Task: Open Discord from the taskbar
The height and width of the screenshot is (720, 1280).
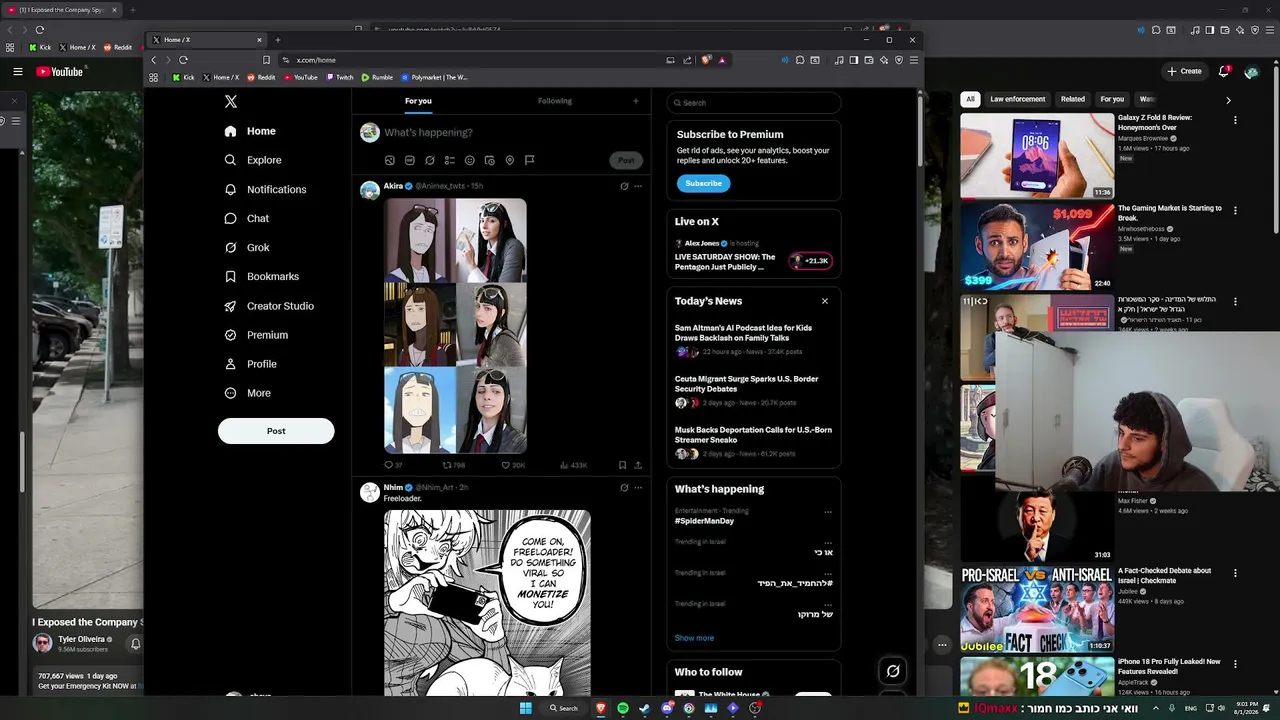Action: (667, 708)
